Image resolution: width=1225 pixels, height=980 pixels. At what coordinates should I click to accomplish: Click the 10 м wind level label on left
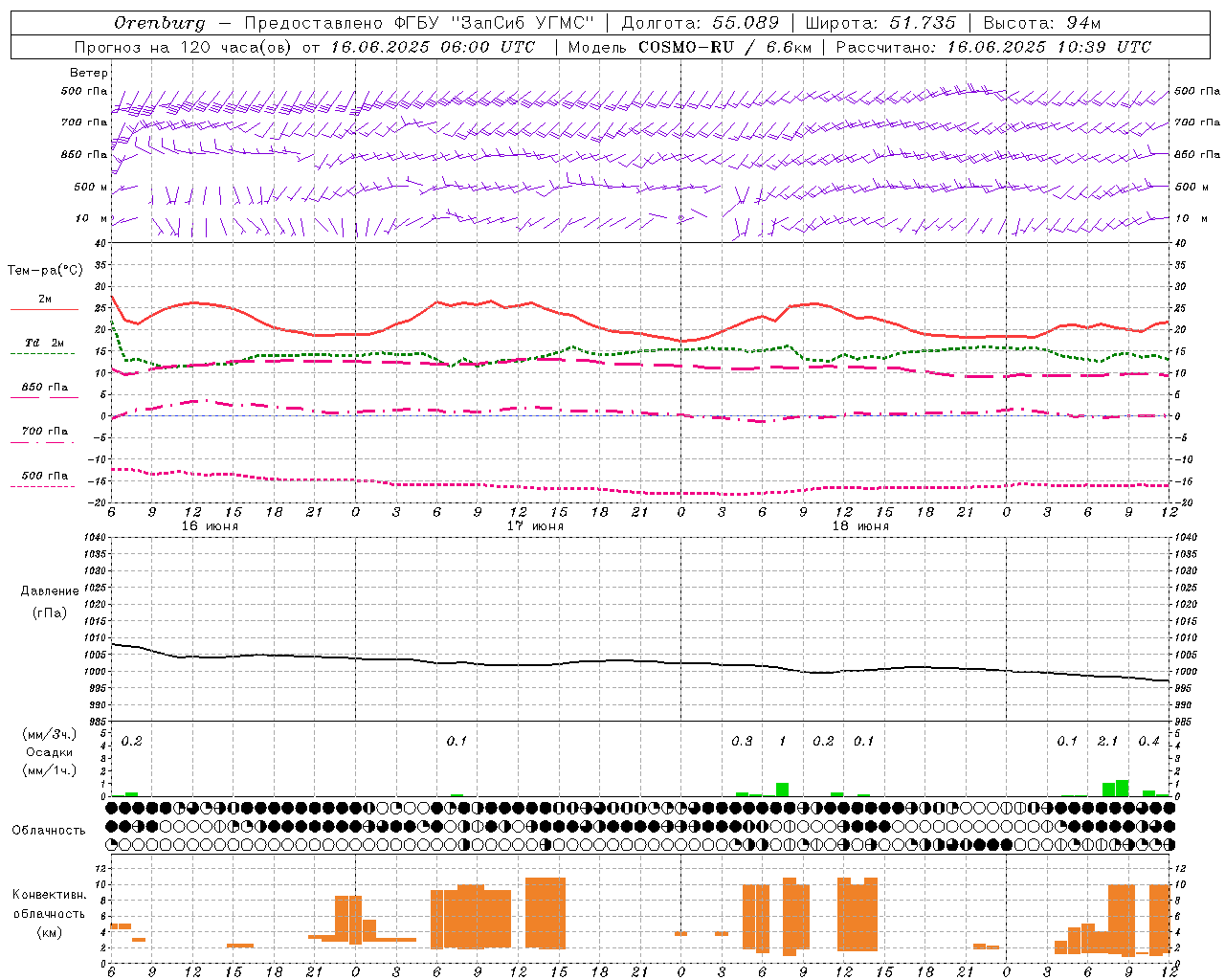[x=92, y=219]
